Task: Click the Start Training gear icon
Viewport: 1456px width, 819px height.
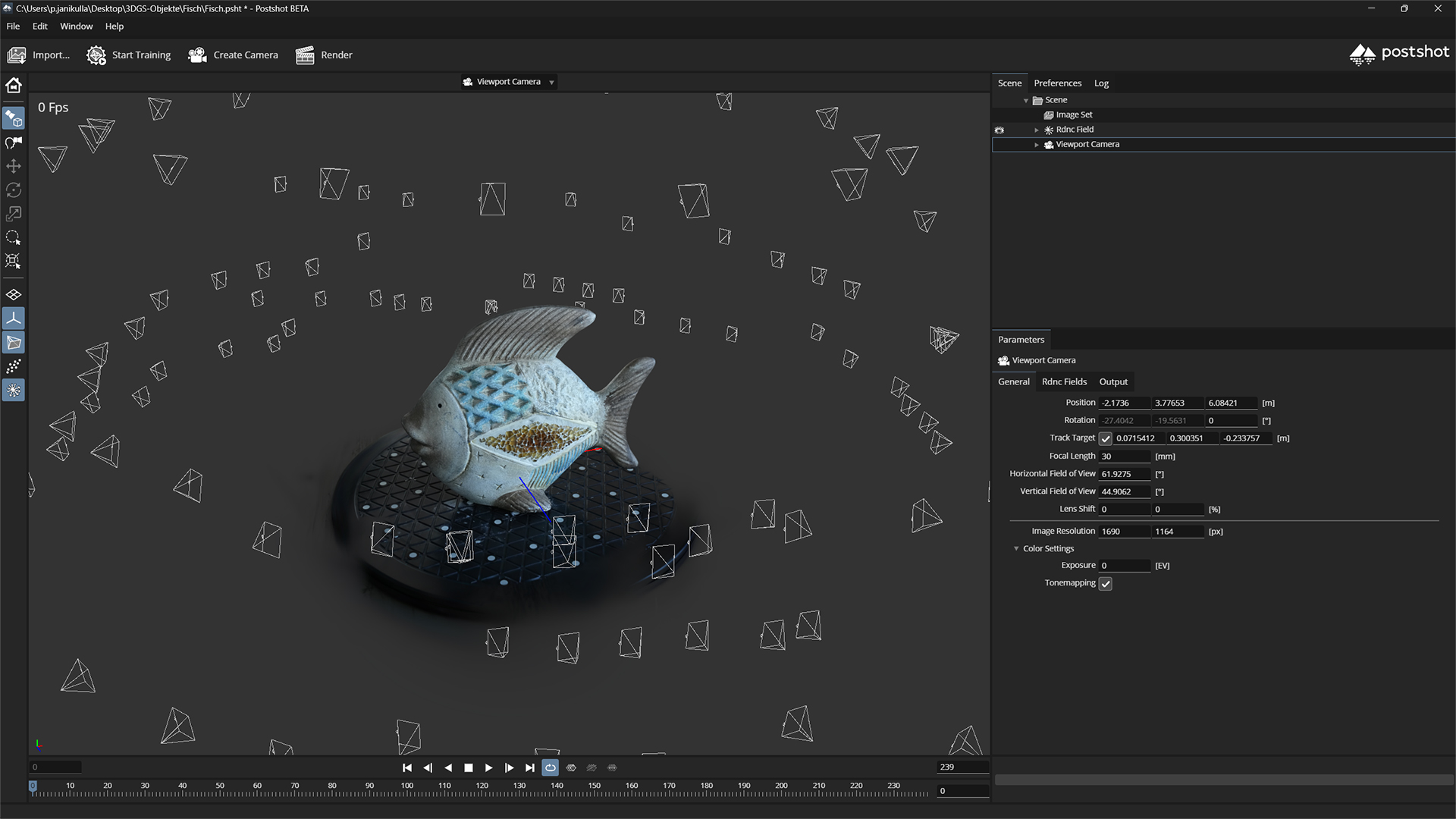Action: coord(96,55)
